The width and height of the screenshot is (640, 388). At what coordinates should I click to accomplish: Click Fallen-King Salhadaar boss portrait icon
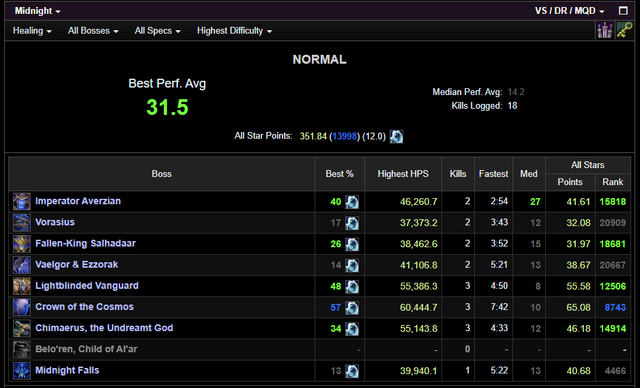(x=22, y=244)
